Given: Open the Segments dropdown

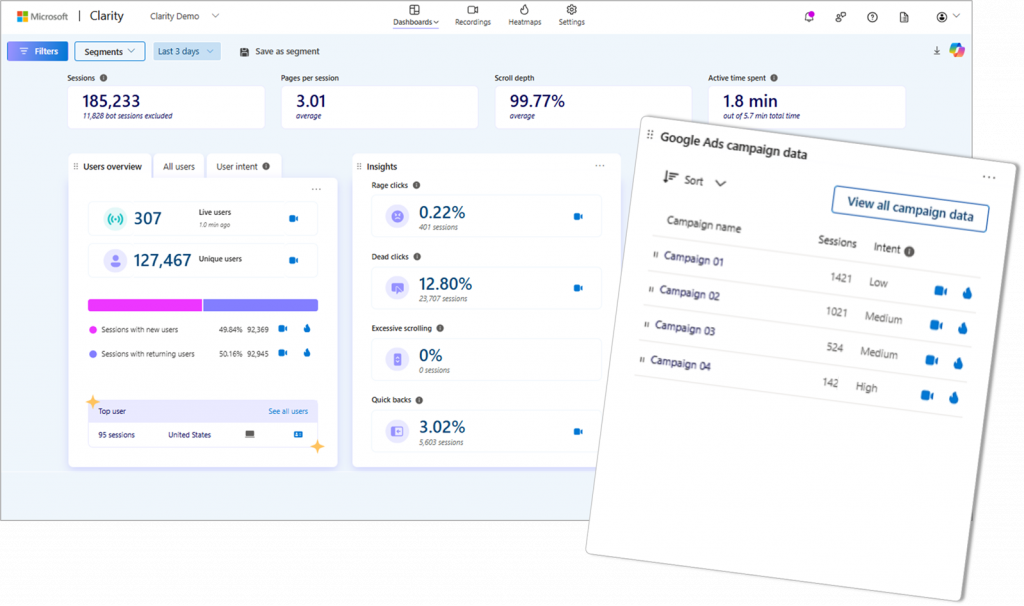Looking at the screenshot, I should pyautogui.click(x=110, y=51).
